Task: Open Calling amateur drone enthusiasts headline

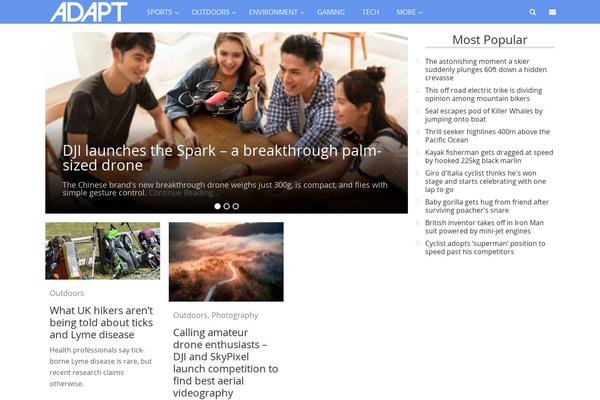Action: 225,362
